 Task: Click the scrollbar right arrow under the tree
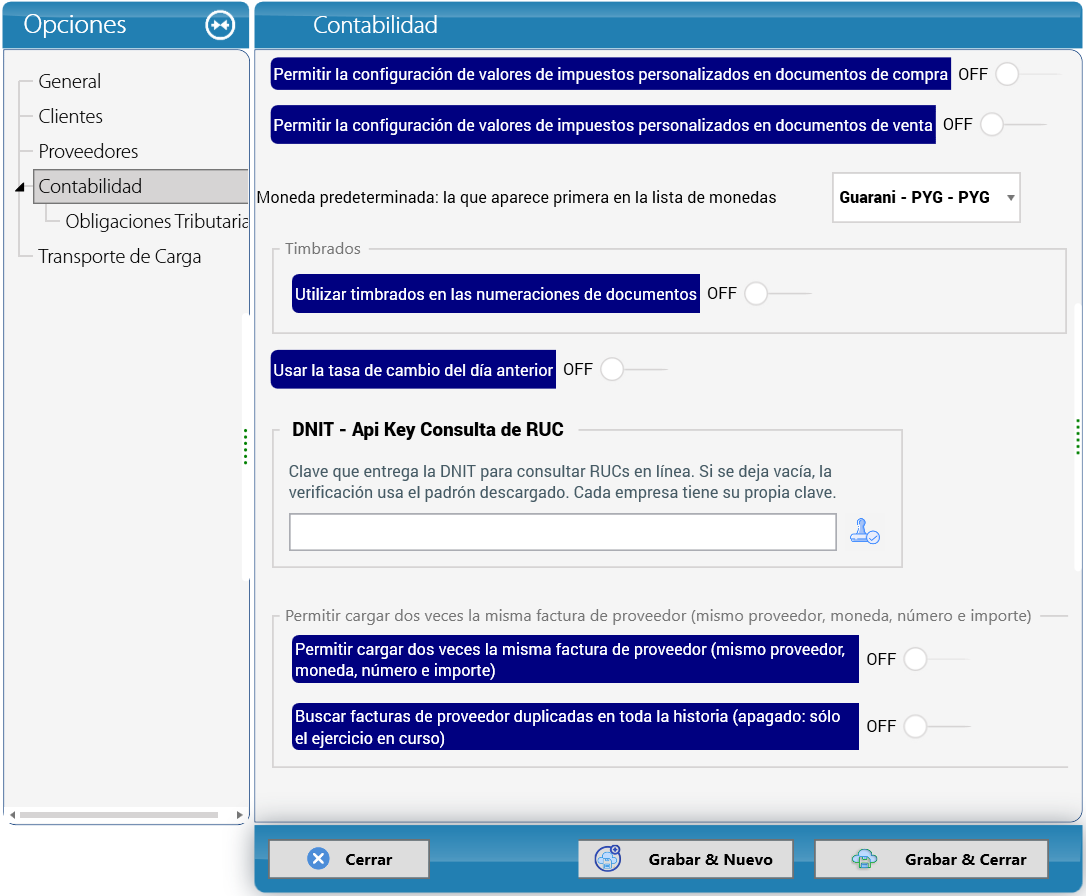tap(240, 815)
